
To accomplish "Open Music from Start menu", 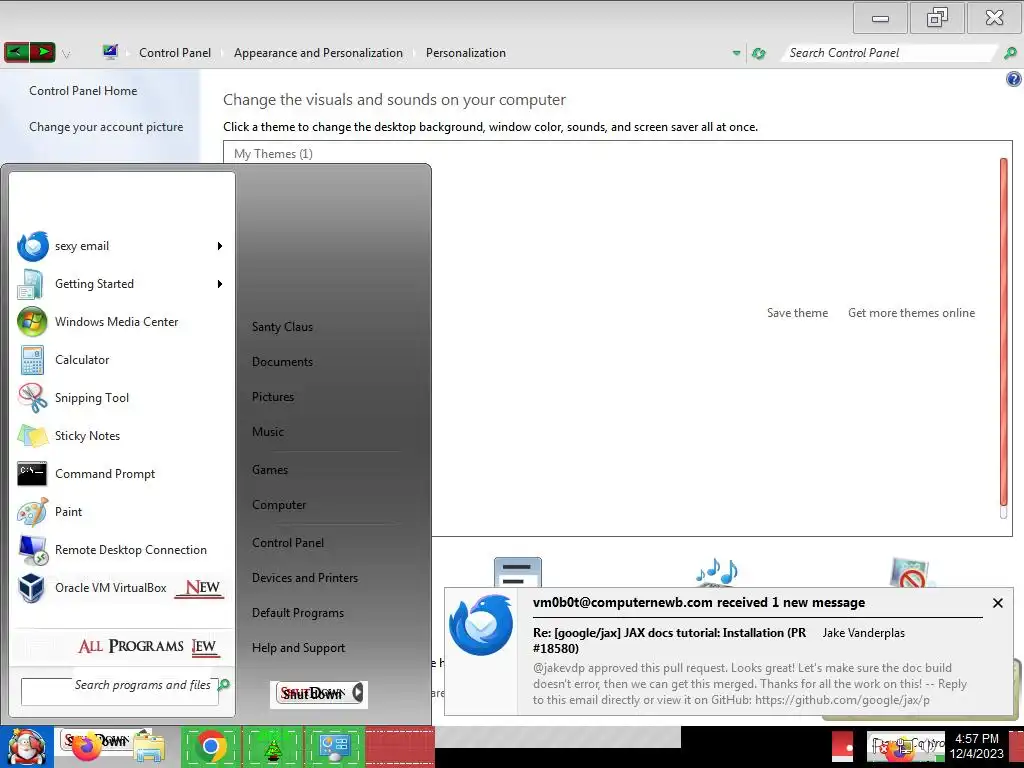I will [x=268, y=432].
